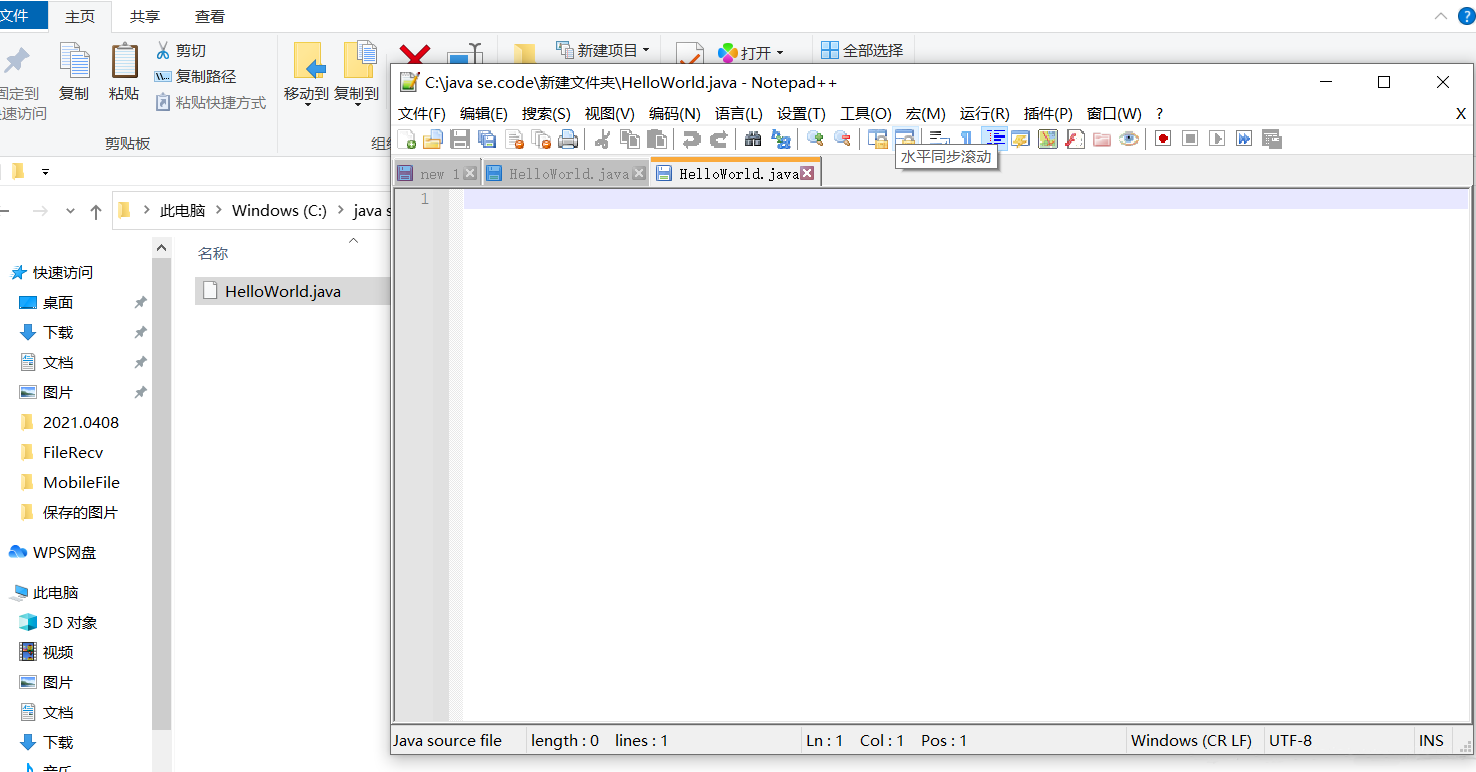Toggle show all characters pilcrow icon
This screenshot has height=772, width=1476.
click(x=966, y=139)
